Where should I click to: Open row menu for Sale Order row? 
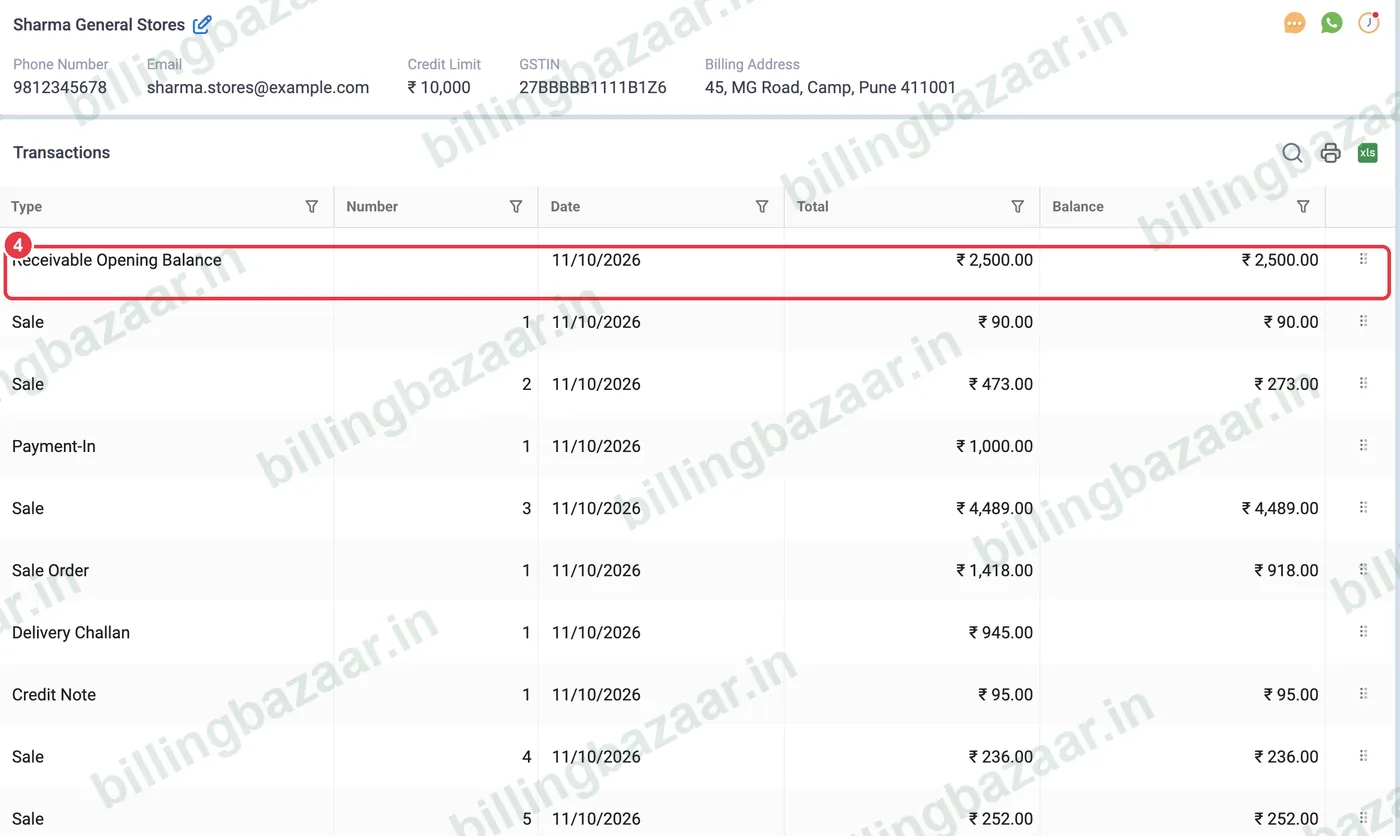(x=1363, y=570)
